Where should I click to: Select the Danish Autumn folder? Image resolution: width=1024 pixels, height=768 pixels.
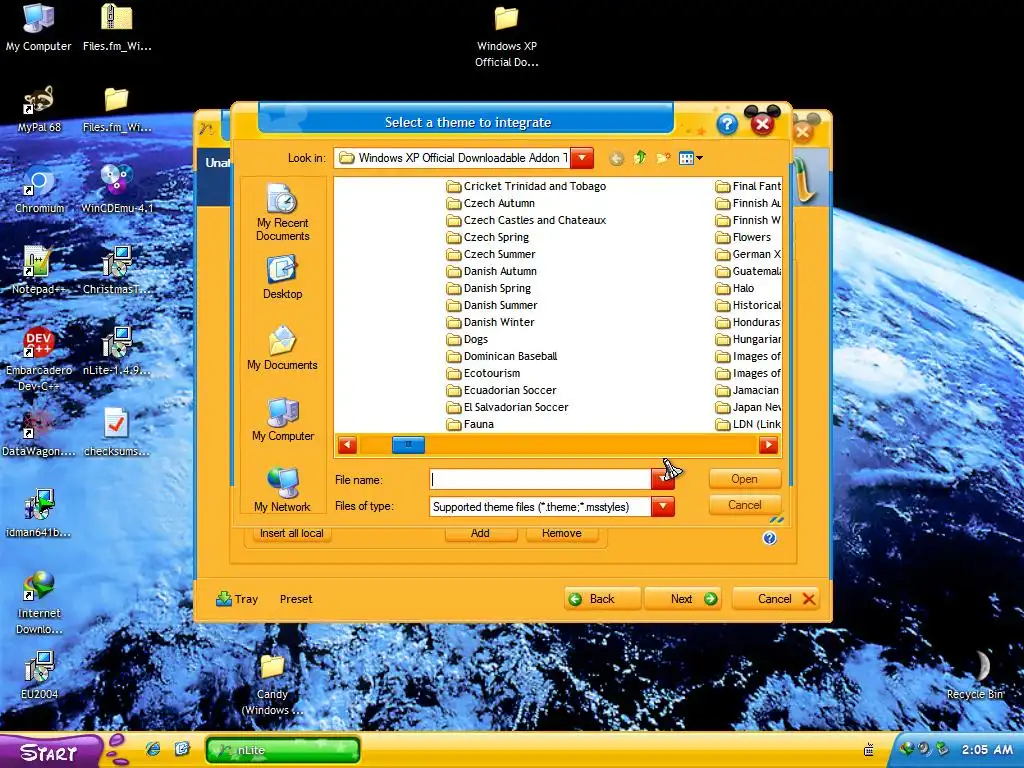click(x=492, y=271)
